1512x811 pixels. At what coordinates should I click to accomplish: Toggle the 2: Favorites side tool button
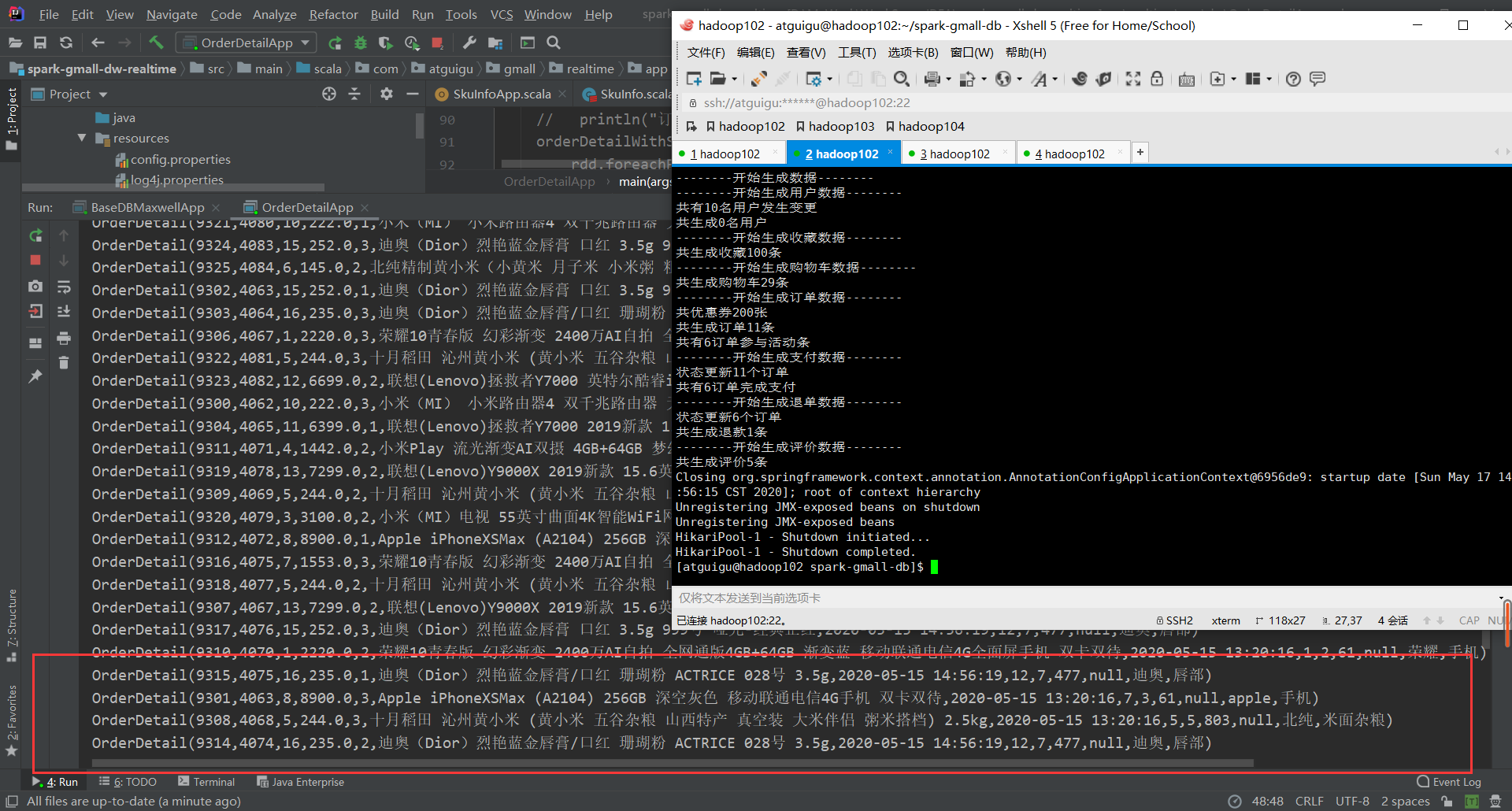coord(11,720)
